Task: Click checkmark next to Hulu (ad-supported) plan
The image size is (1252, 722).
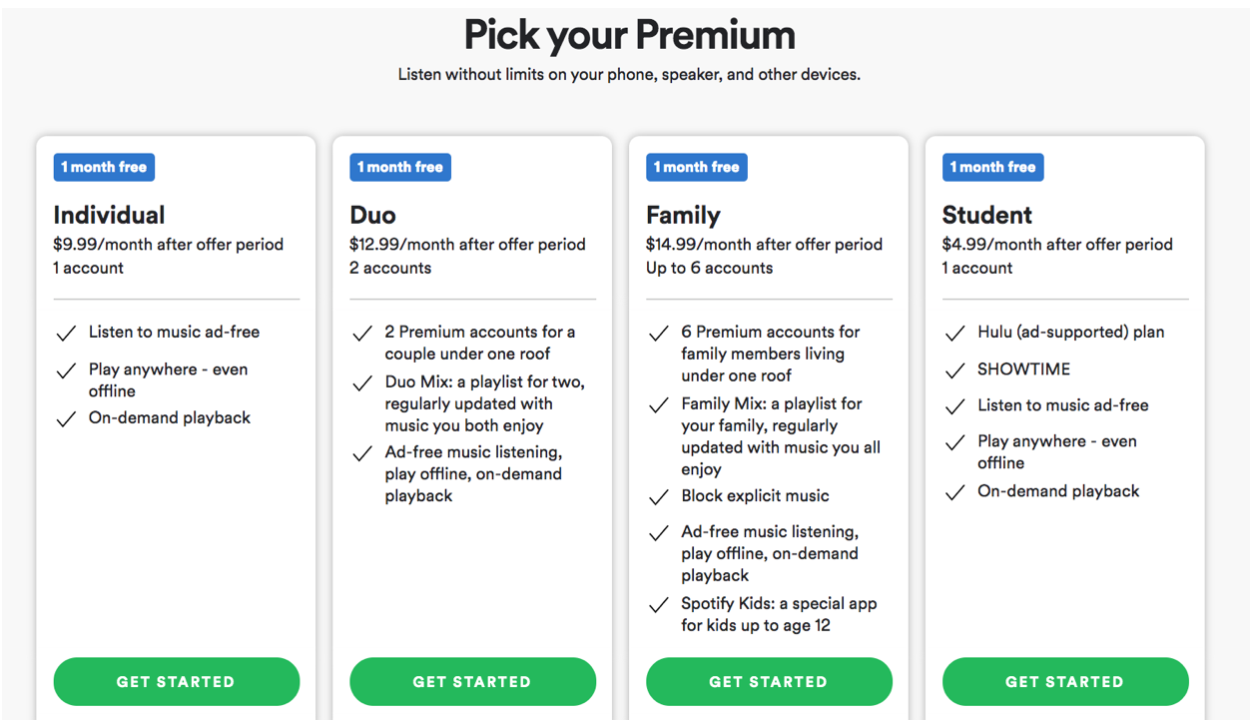Action: (955, 333)
